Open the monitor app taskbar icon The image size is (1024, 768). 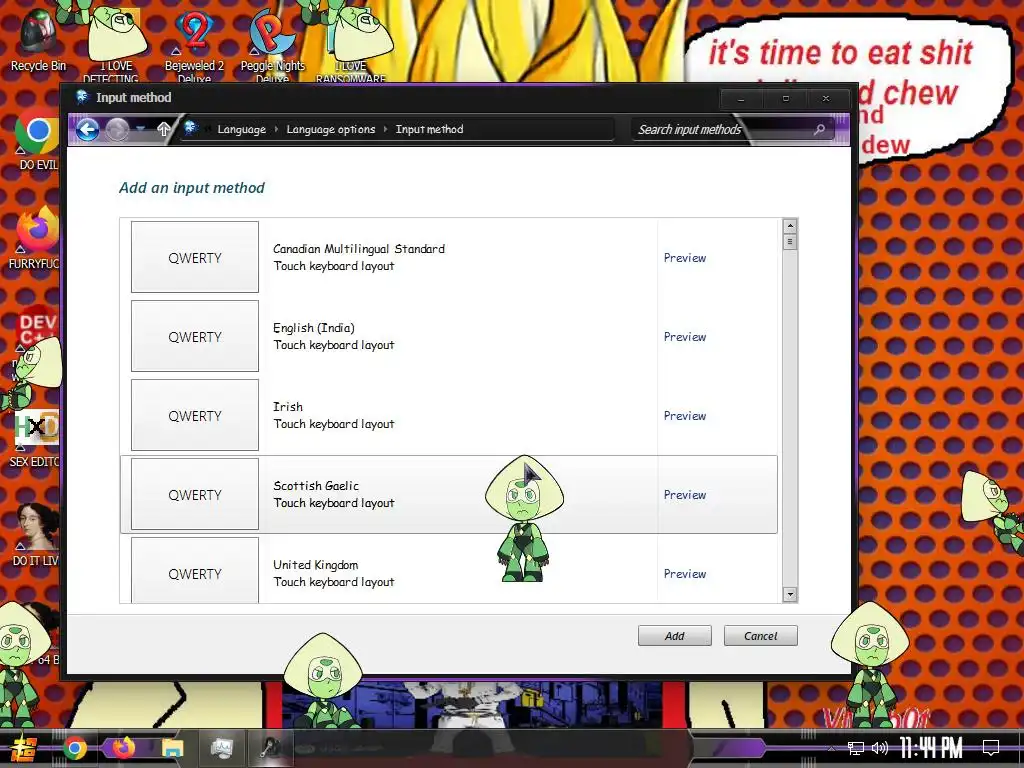(222, 748)
